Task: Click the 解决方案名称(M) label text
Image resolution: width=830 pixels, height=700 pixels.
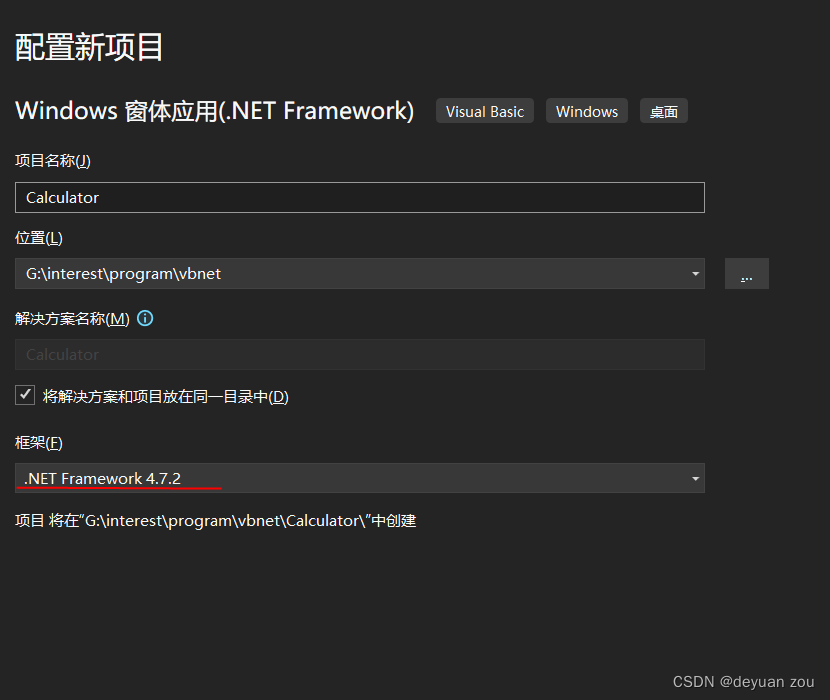Action: point(70,317)
